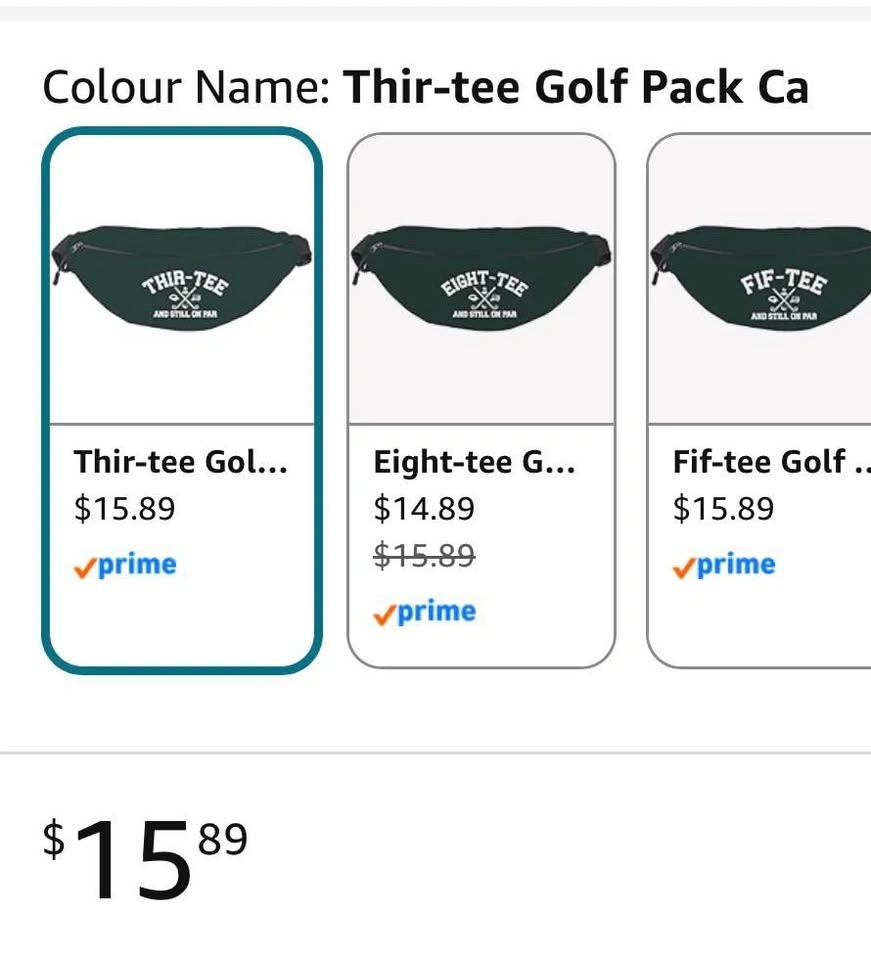This screenshot has height=960, width=871.
Task: Click the $14.89 sale price on Eight-tee
Action: click(424, 509)
